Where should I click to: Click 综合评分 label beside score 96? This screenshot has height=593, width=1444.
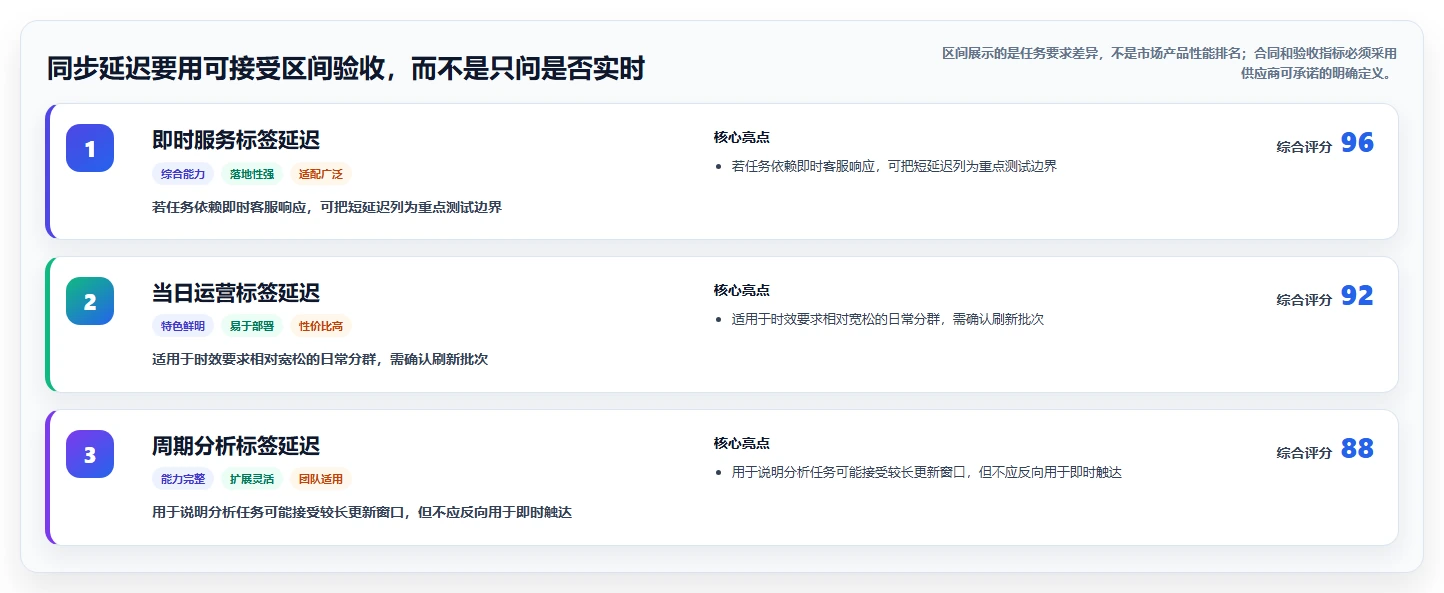(1304, 147)
